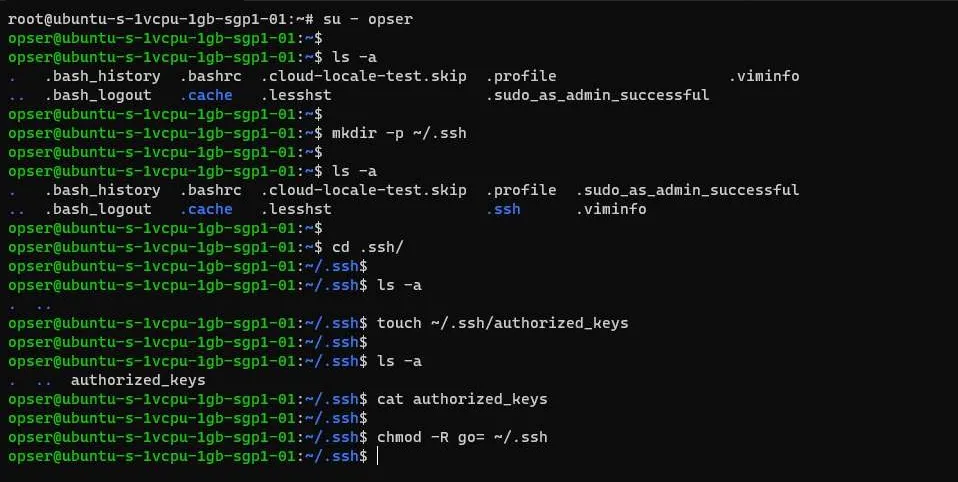This screenshot has height=482, width=958.
Task: Click the text cursor at the final prompt
Action: (378, 457)
